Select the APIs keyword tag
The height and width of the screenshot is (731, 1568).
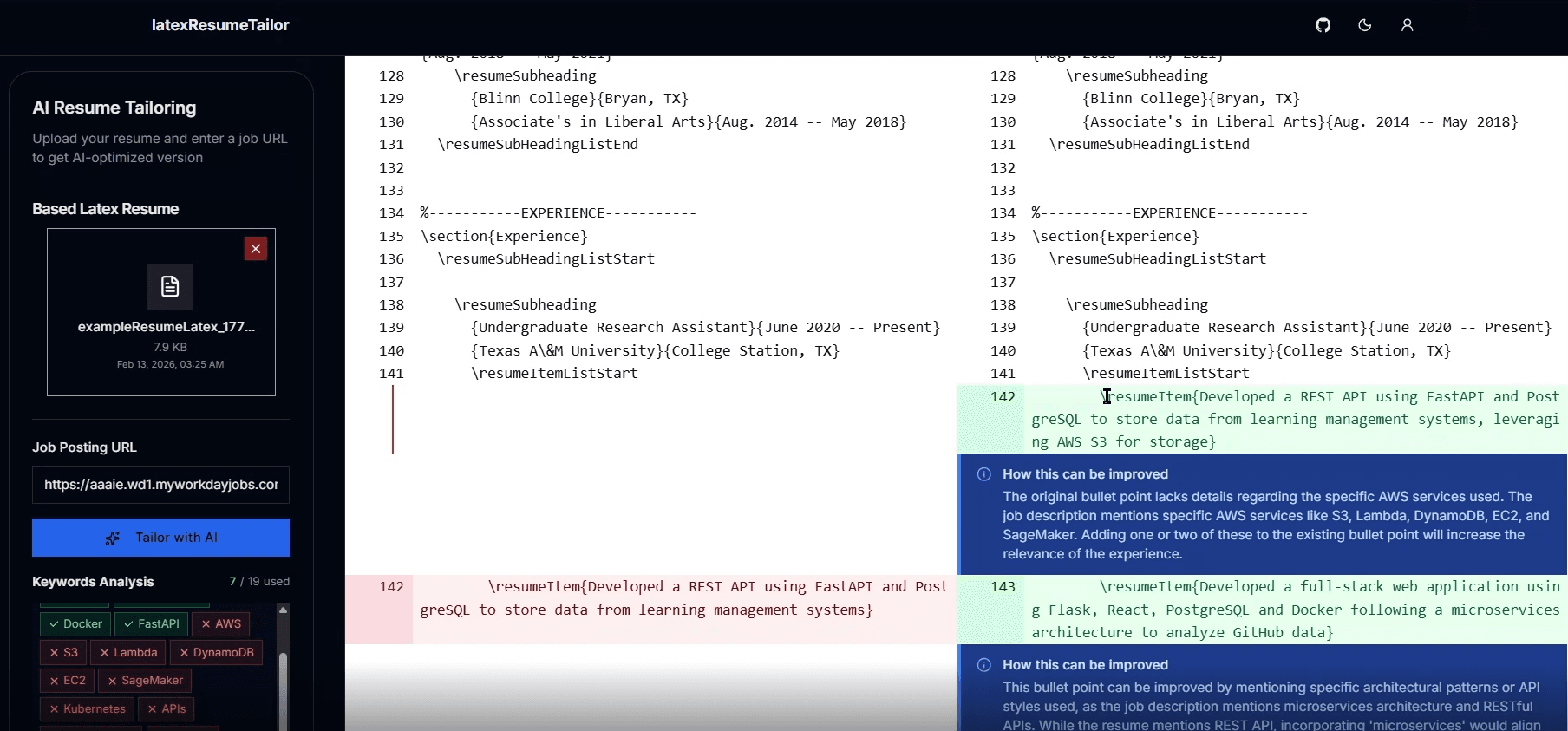pos(166,708)
